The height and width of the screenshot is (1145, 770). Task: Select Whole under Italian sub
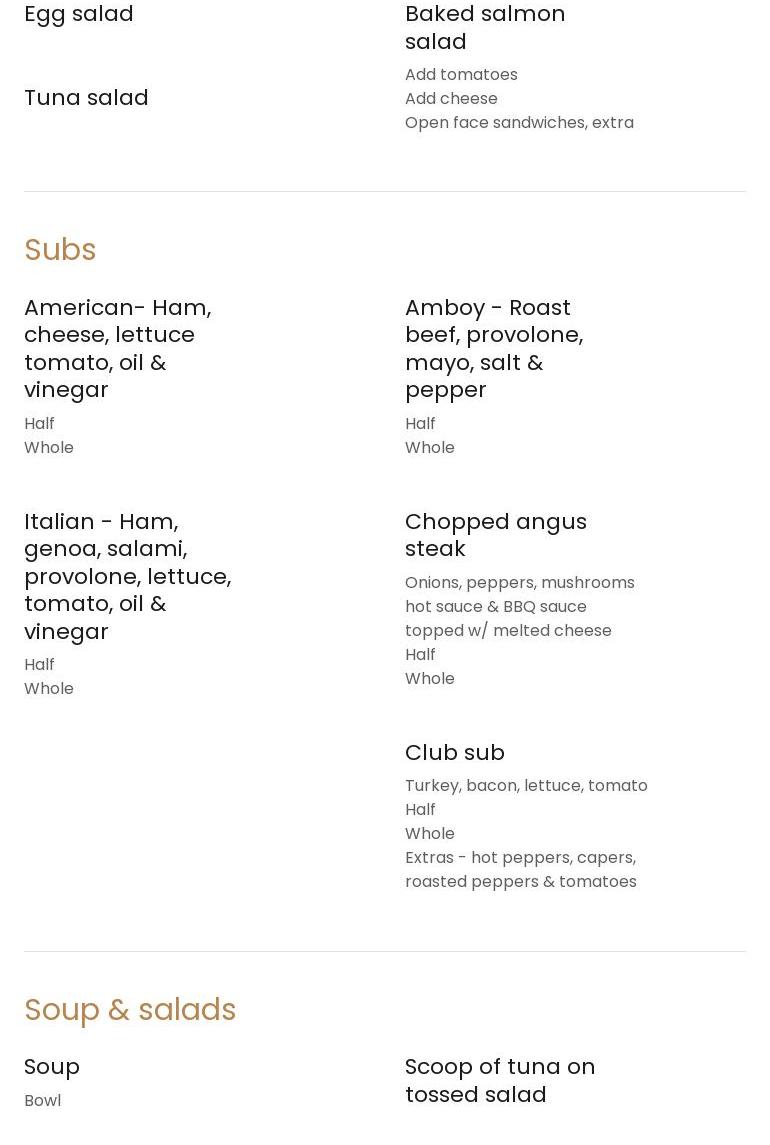click(48, 688)
